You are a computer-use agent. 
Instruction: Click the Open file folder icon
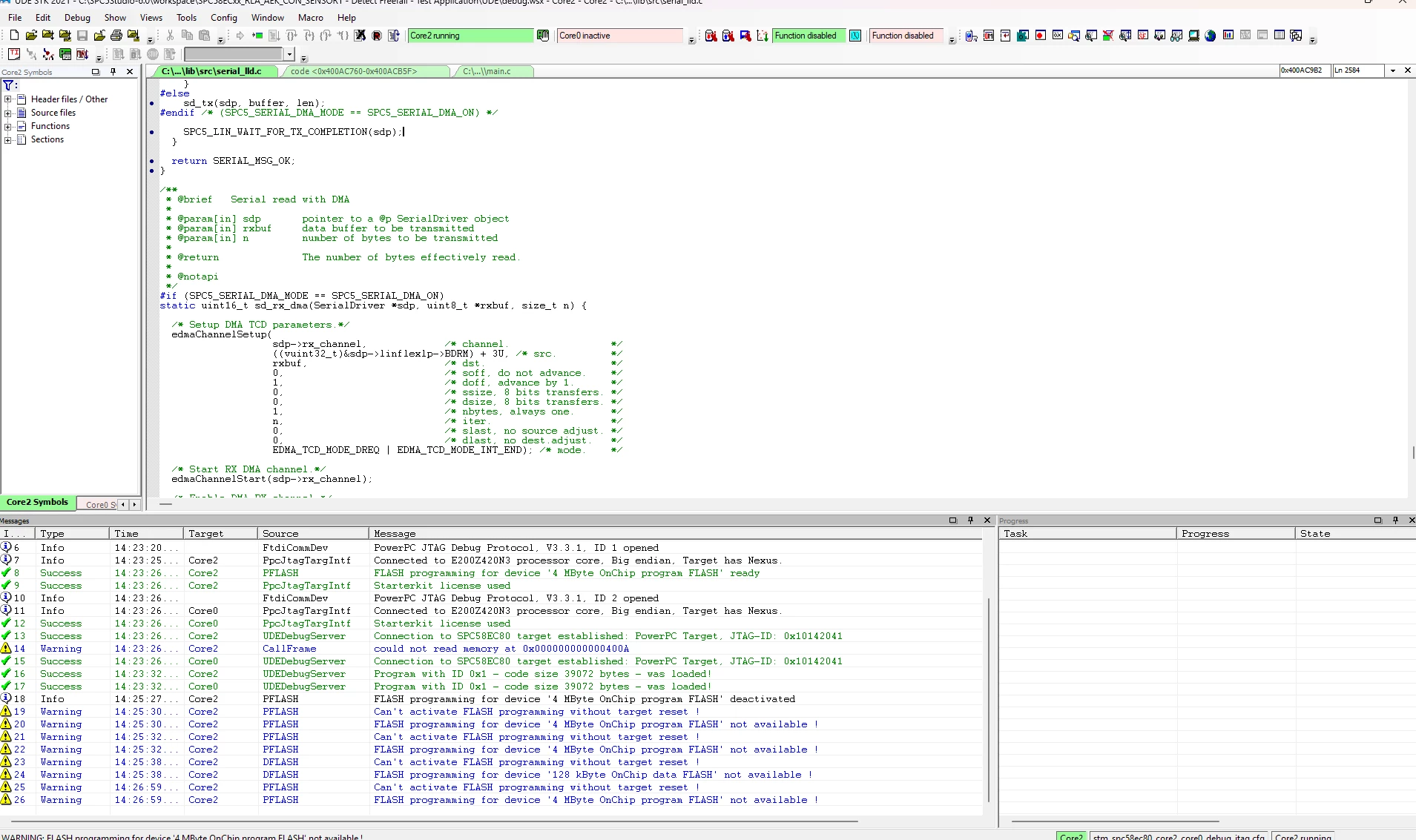[x=30, y=35]
